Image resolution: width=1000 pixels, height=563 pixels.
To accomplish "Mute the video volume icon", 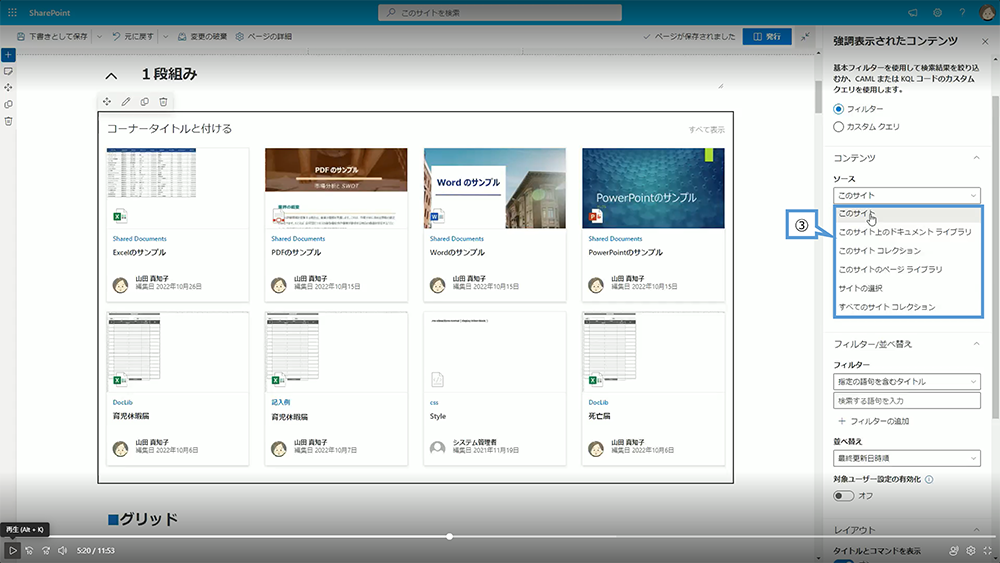I will pyautogui.click(x=62, y=550).
